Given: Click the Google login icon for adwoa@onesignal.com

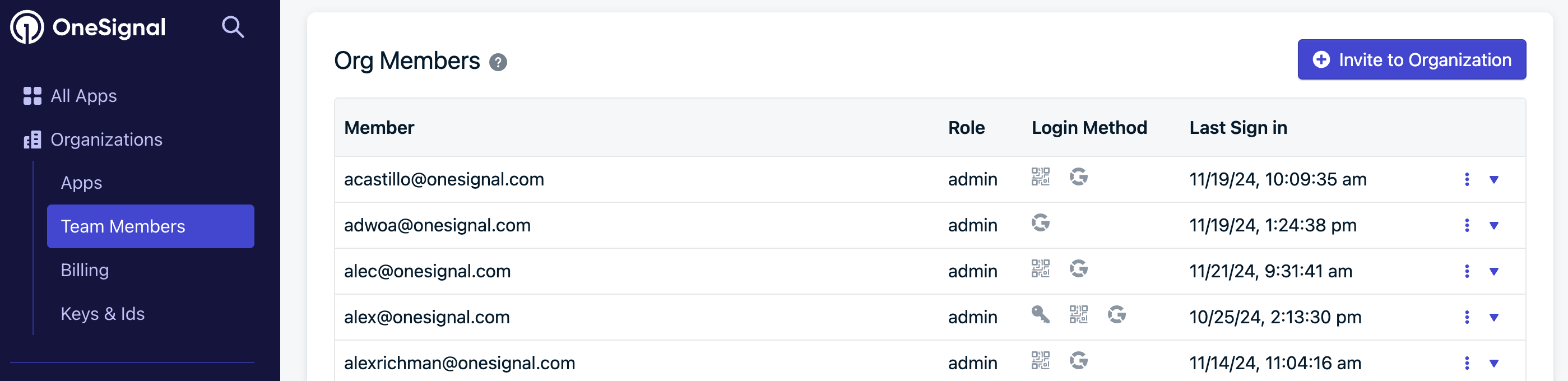Looking at the screenshot, I should [1040, 223].
